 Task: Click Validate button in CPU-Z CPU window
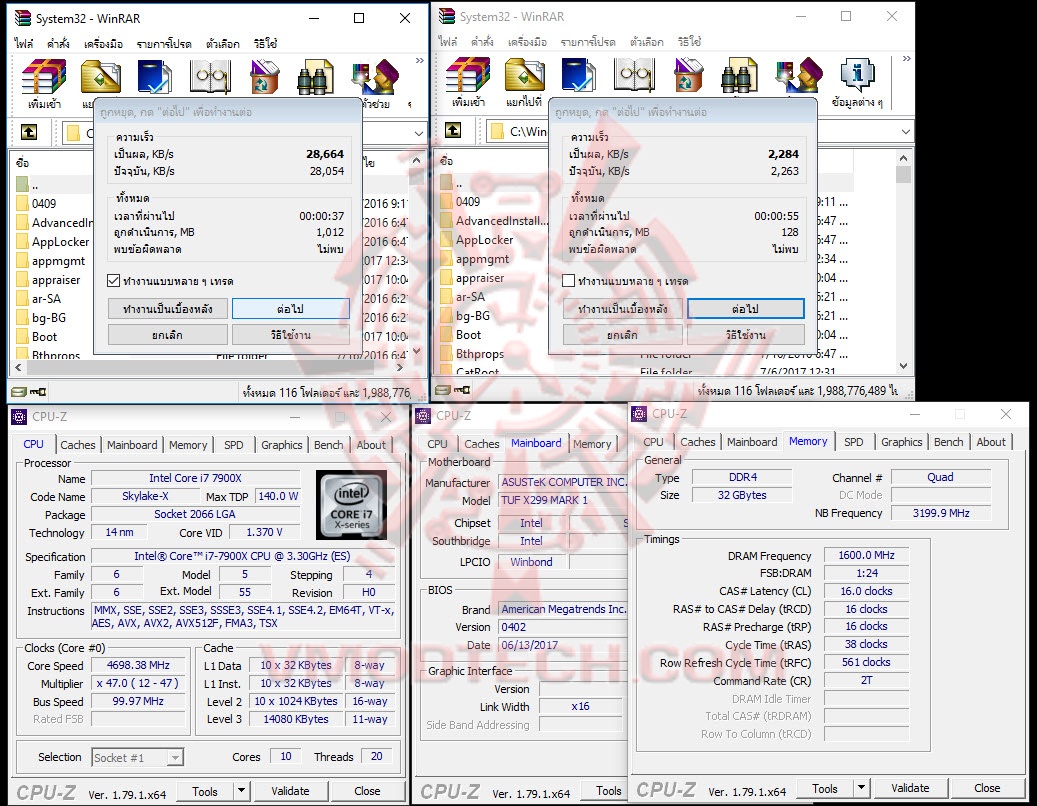pos(290,791)
